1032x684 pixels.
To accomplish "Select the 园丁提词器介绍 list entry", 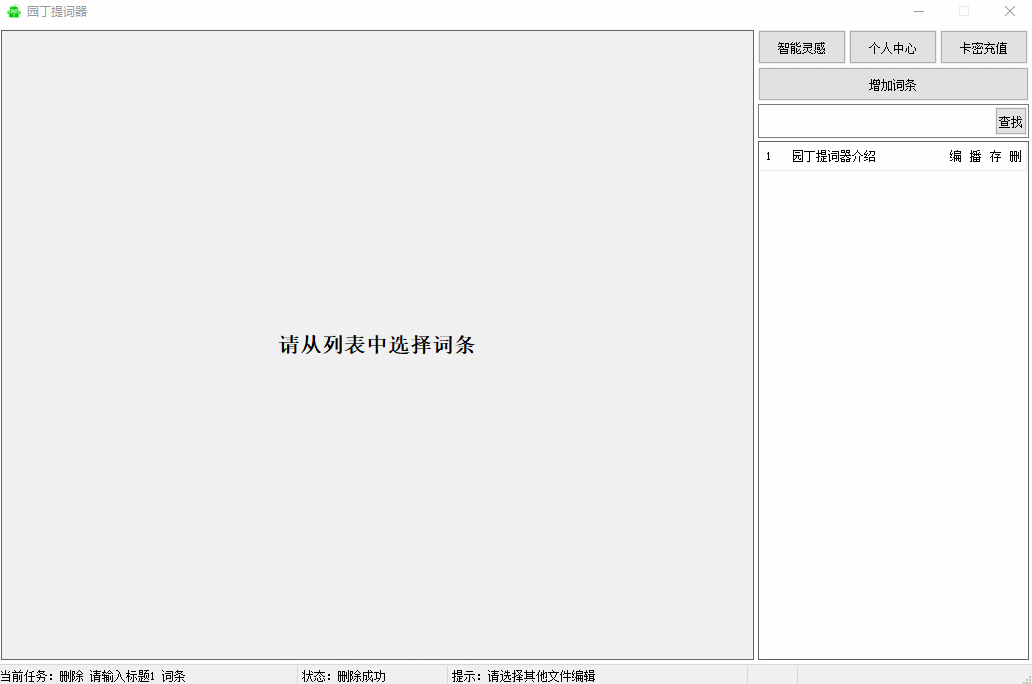I will click(834, 156).
